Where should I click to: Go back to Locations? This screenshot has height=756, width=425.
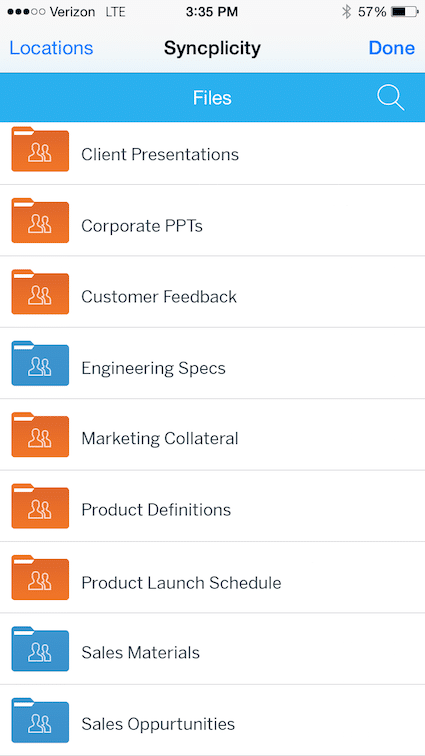click(x=51, y=48)
